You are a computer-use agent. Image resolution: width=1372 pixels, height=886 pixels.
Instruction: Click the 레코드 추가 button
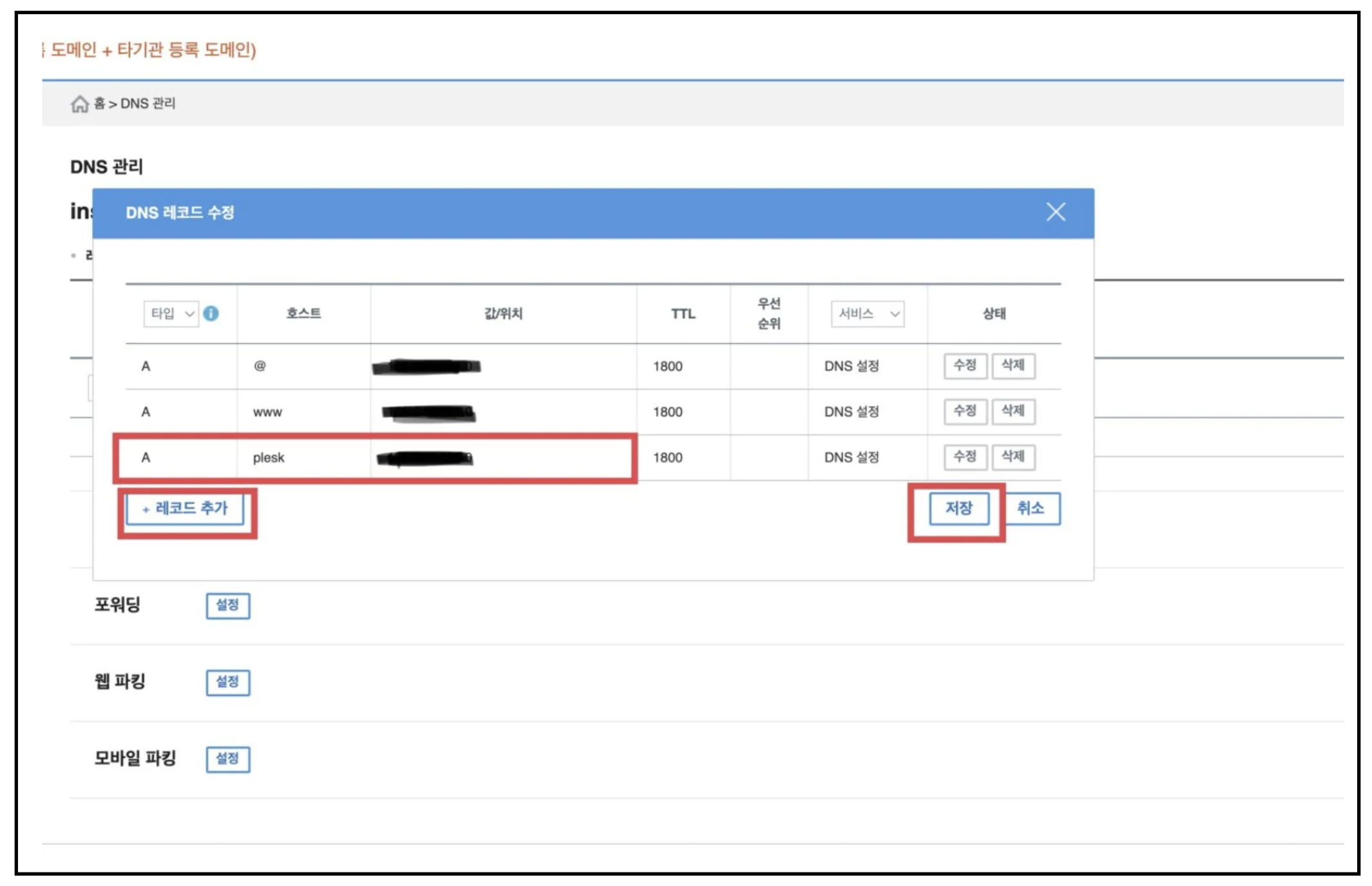[185, 509]
